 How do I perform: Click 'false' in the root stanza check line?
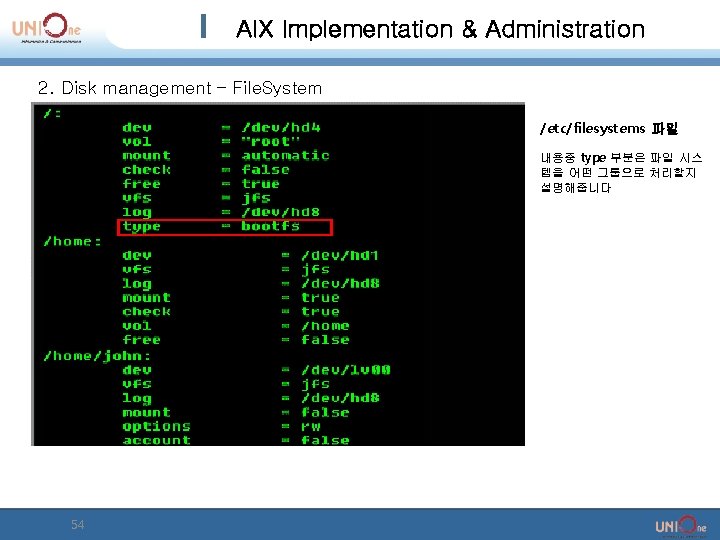coord(265,169)
